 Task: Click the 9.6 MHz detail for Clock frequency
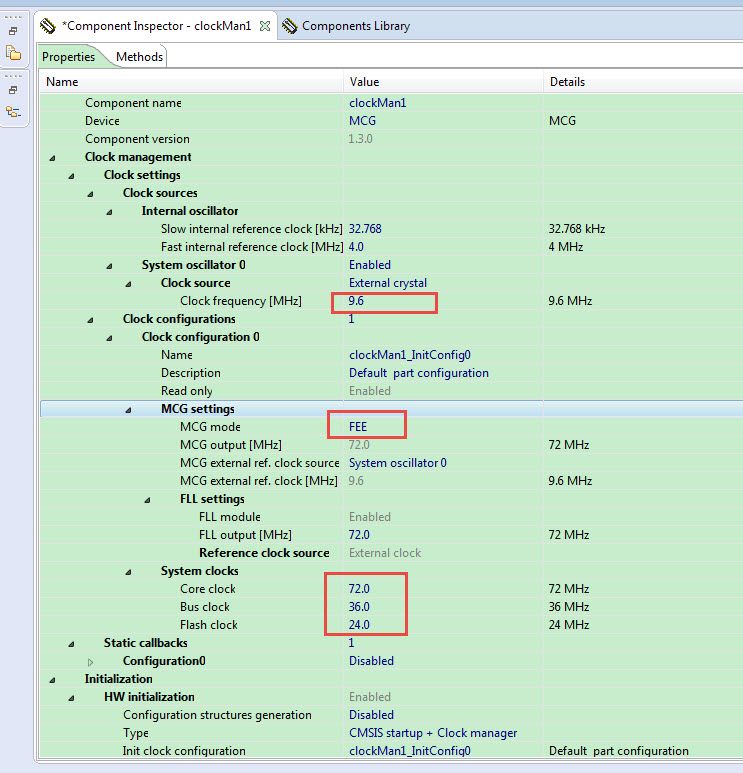pyautogui.click(x=570, y=301)
